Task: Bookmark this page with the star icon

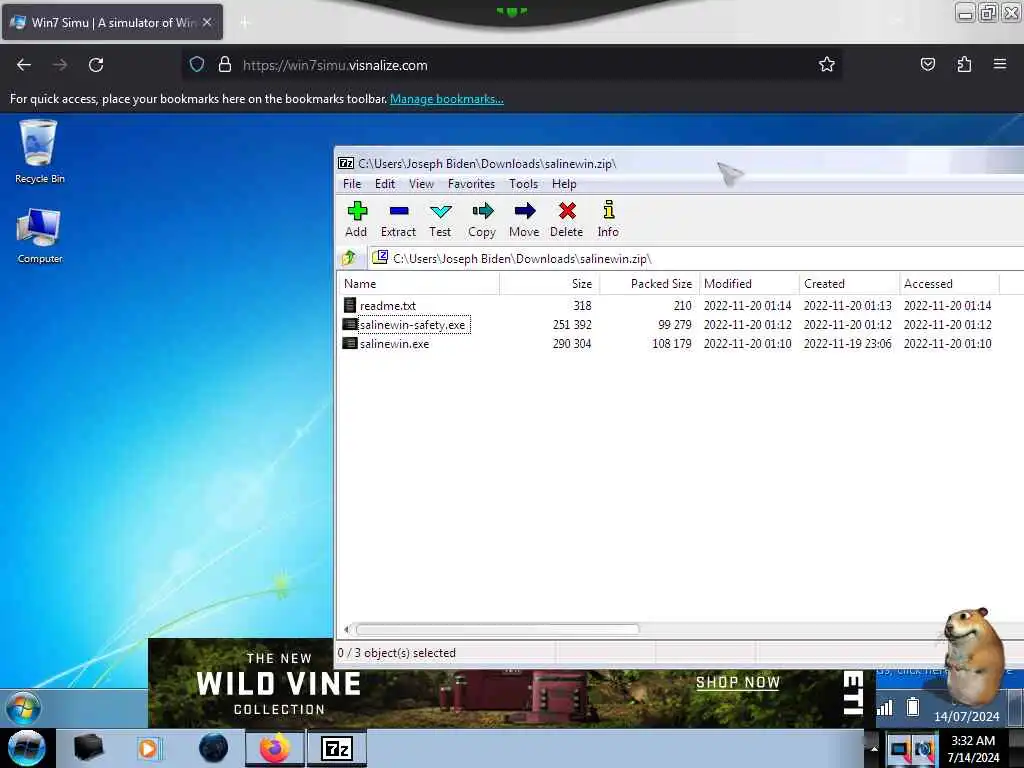Action: tap(827, 65)
